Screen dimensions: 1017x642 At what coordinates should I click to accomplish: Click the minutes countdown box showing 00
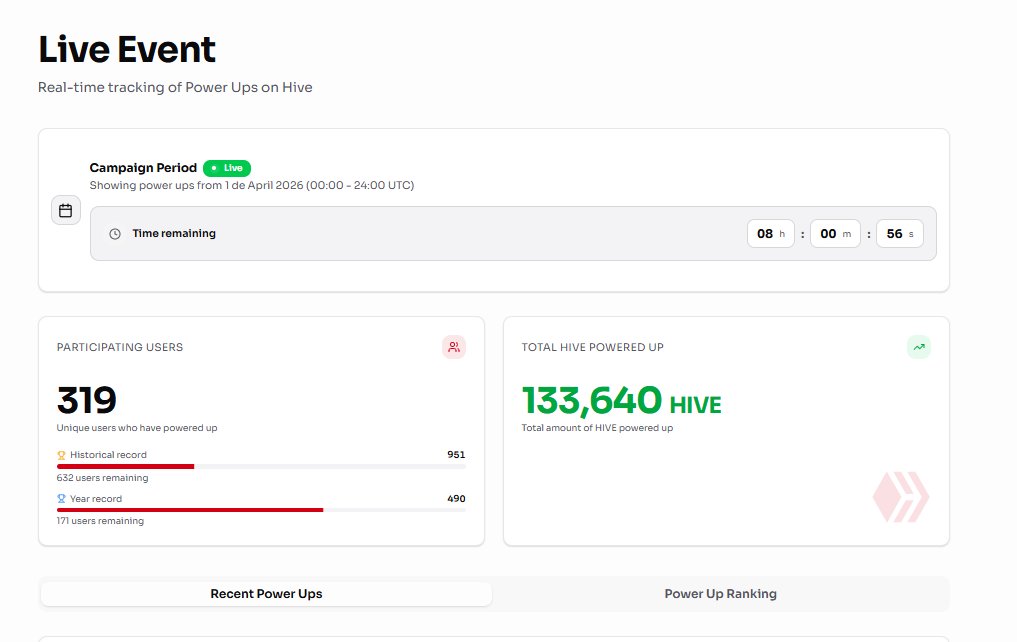tap(835, 233)
